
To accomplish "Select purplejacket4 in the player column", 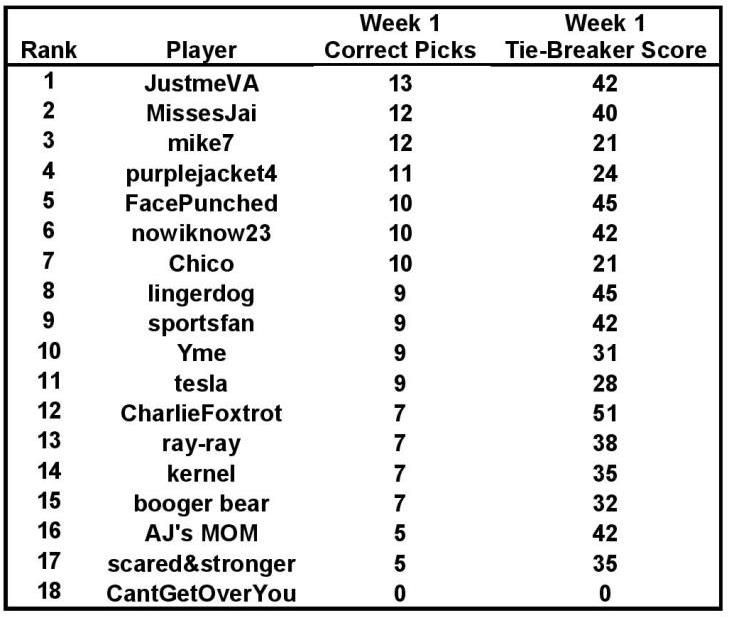I will (201, 174).
